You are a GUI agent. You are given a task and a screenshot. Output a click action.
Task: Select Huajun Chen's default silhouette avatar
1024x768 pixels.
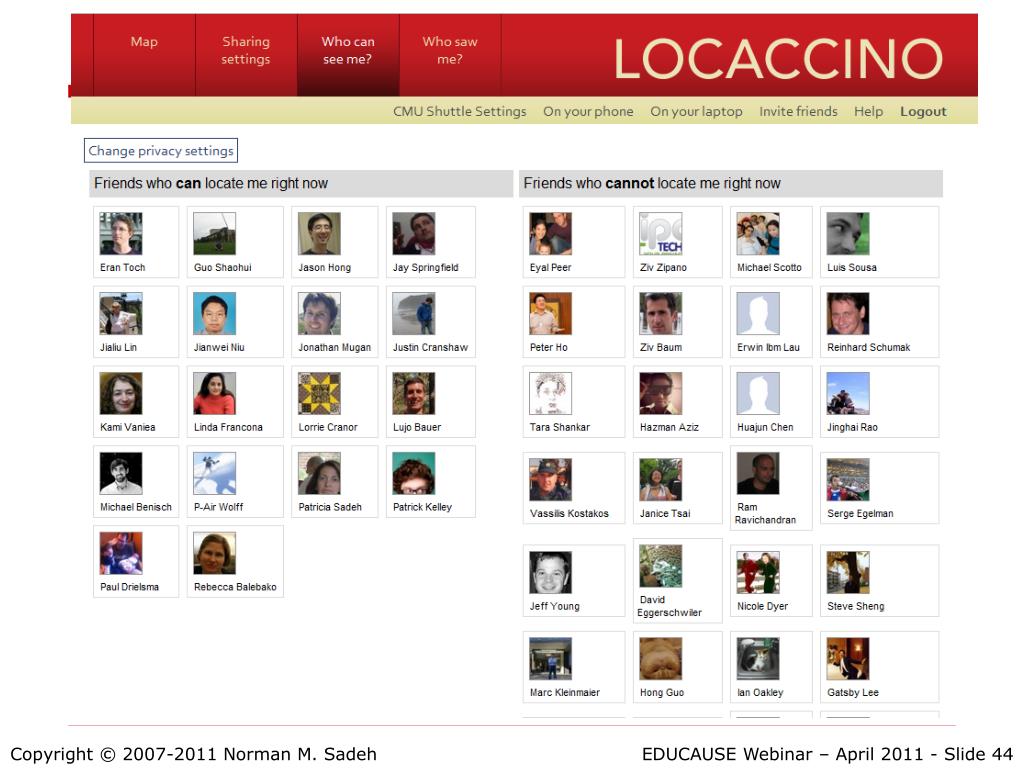[758, 393]
